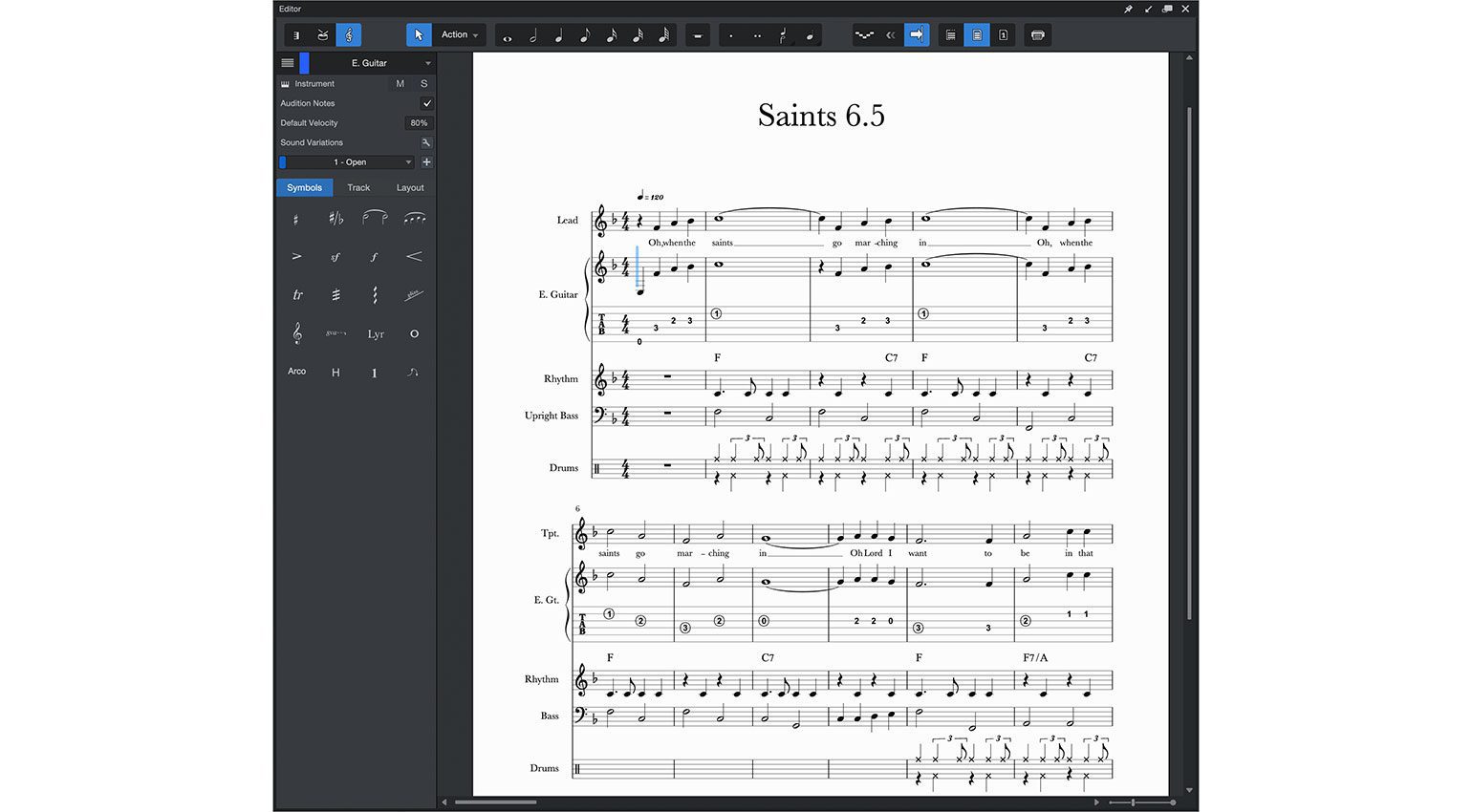
Task: Select the trill symbol in the Symbols panel
Action: [x=297, y=295]
